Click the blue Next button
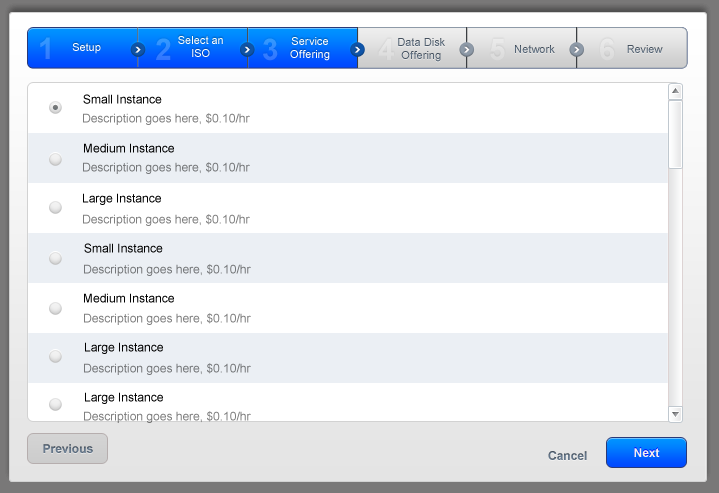Viewport: 719px width, 493px height. (x=646, y=453)
